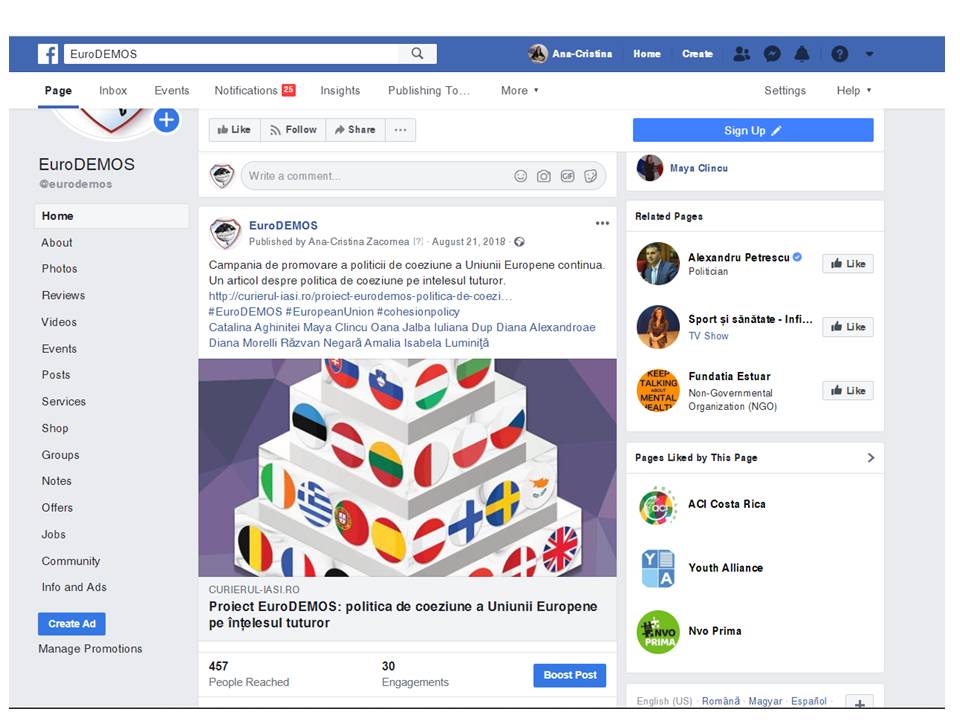Open Videos in the left sidebar
The height and width of the screenshot is (720, 960).
59,322
